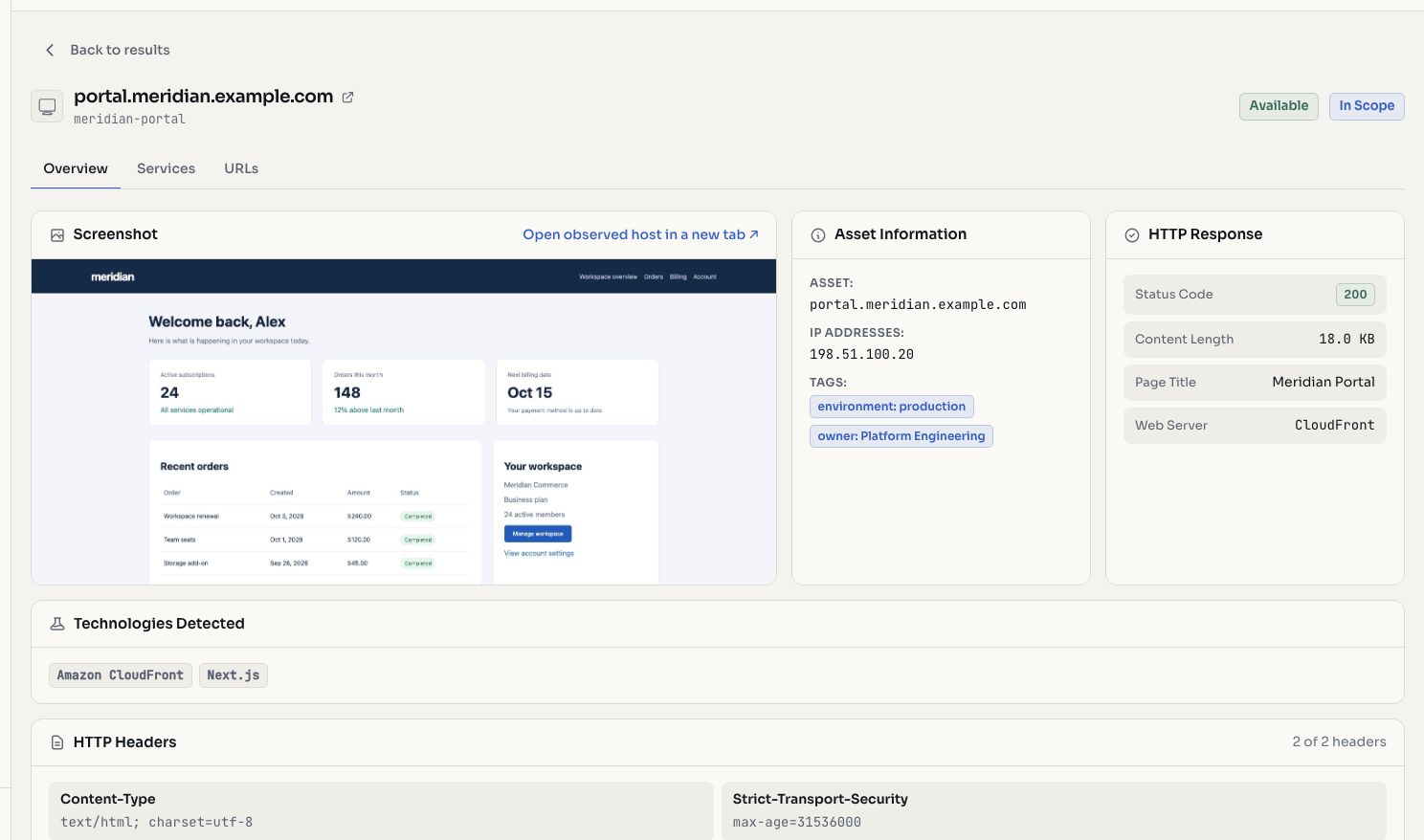The height and width of the screenshot is (840, 1424).
Task: Click the back chevron arrow icon
Action: click(50, 50)
